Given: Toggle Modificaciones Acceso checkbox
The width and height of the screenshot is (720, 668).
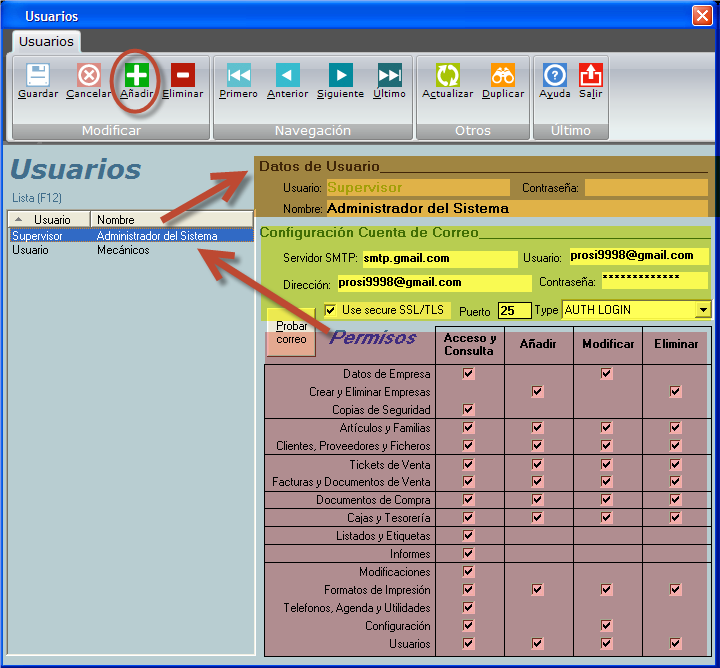Looking at the screenshot, I should click(468, 572).
